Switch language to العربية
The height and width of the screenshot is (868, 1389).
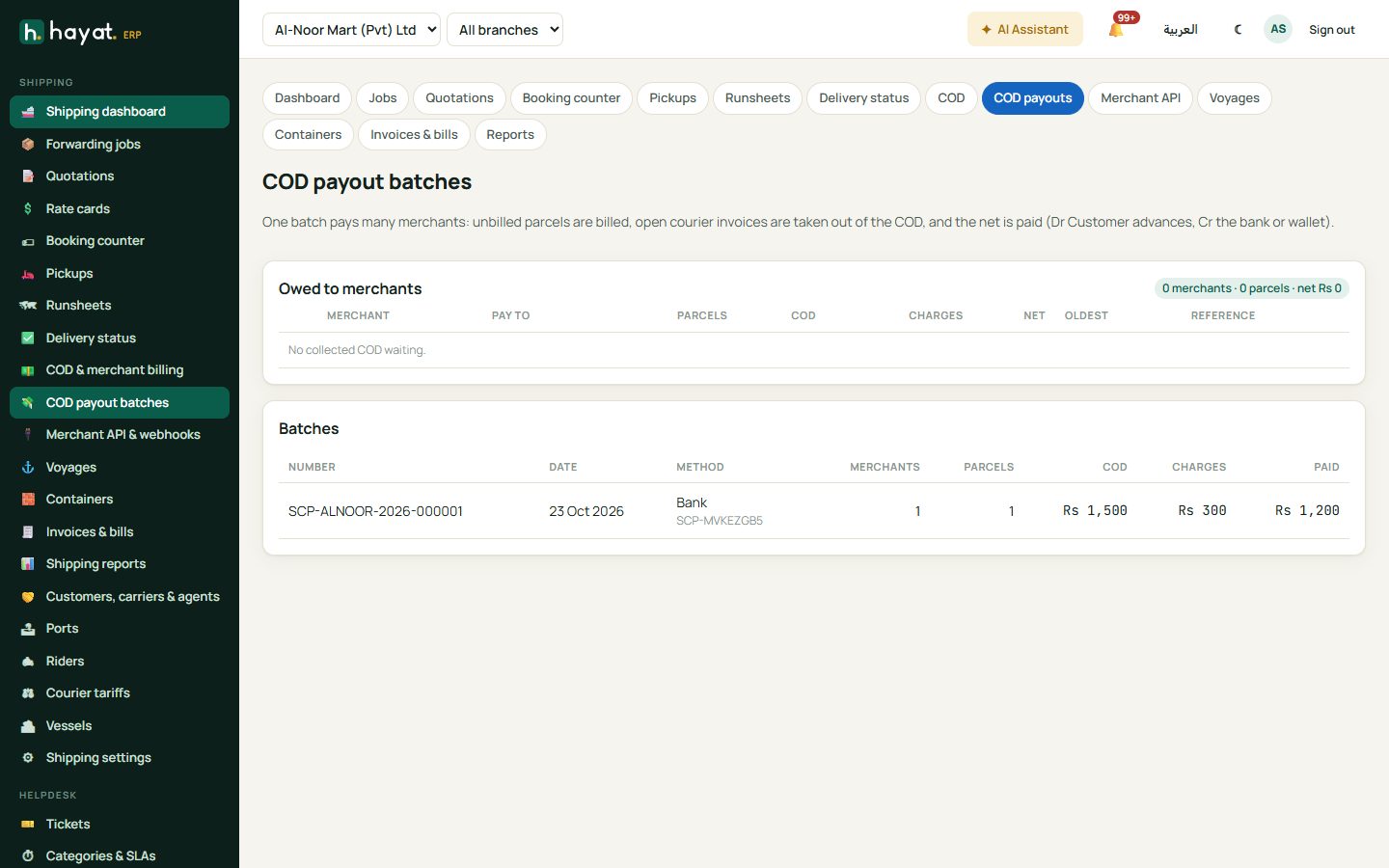(1181, 29)
